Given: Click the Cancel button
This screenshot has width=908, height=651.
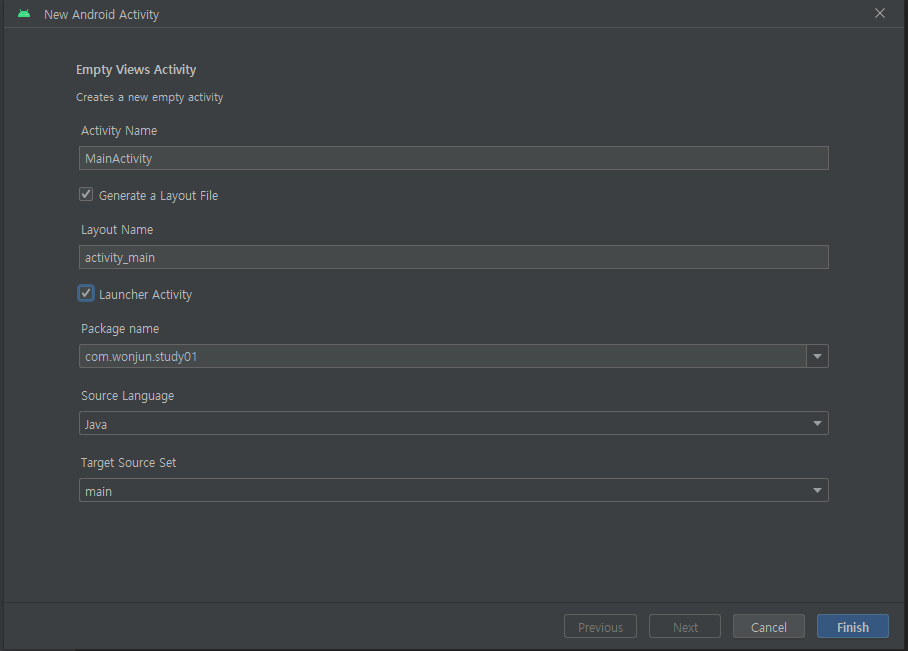Looking at the screenshot, I should pyautogui.click(x=768, y=627).
